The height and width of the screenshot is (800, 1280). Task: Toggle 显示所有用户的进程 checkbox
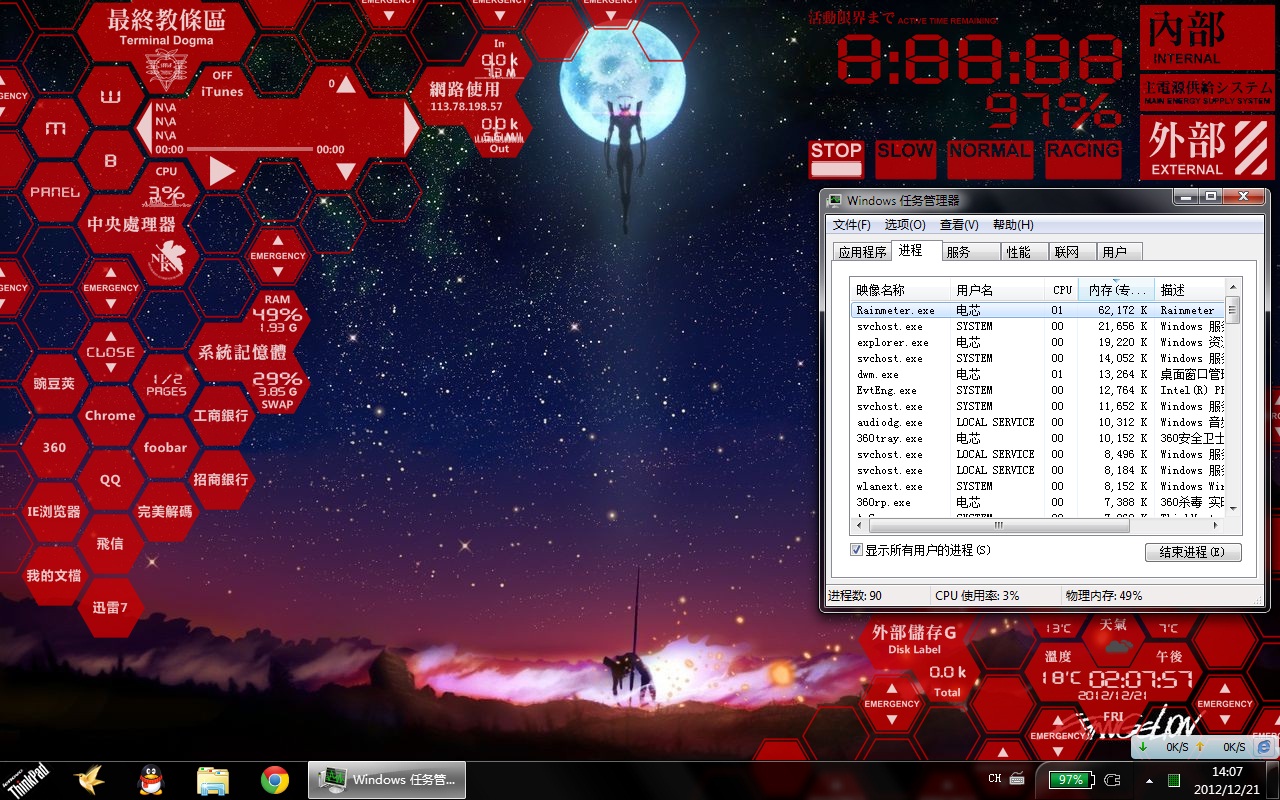point(856,550)
